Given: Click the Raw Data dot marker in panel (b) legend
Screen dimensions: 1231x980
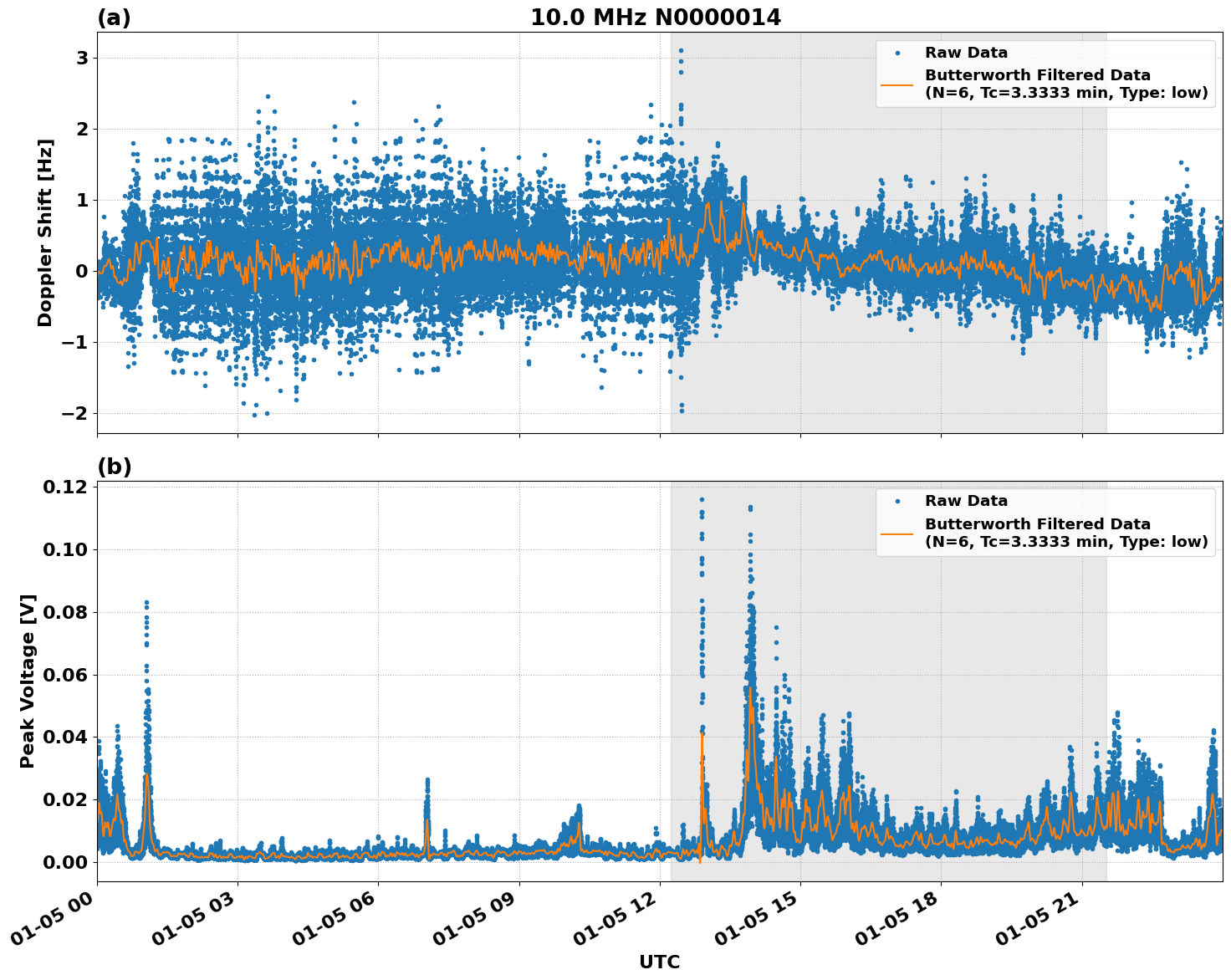Looking at the screenshot, I should [897, 499].
